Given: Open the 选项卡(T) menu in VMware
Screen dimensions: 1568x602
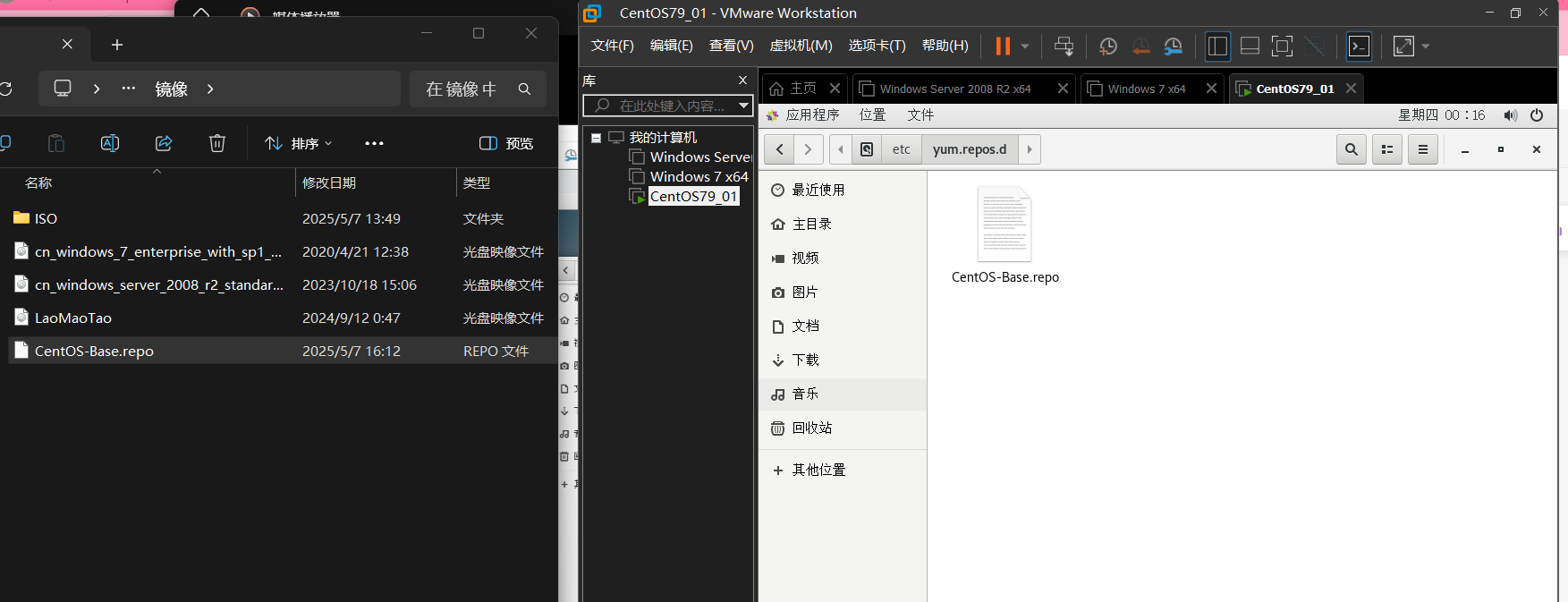Looking at the screenshot, I should point(877,46).
